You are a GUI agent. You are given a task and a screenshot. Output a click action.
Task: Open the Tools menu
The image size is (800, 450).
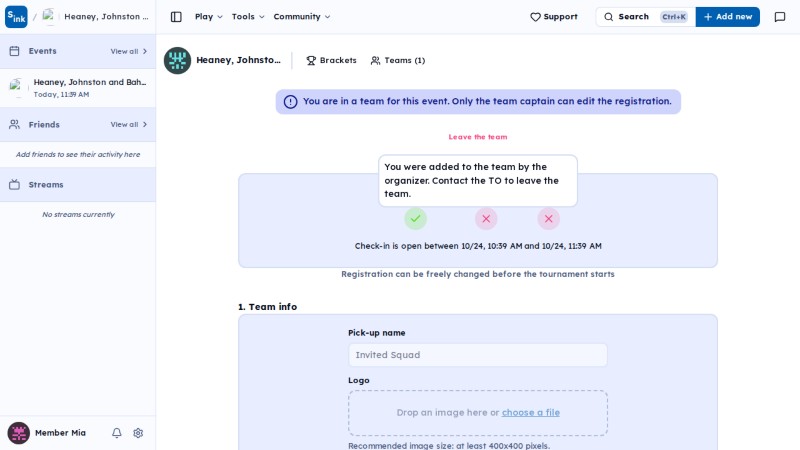pyautogui.click(x=248, y=17)
